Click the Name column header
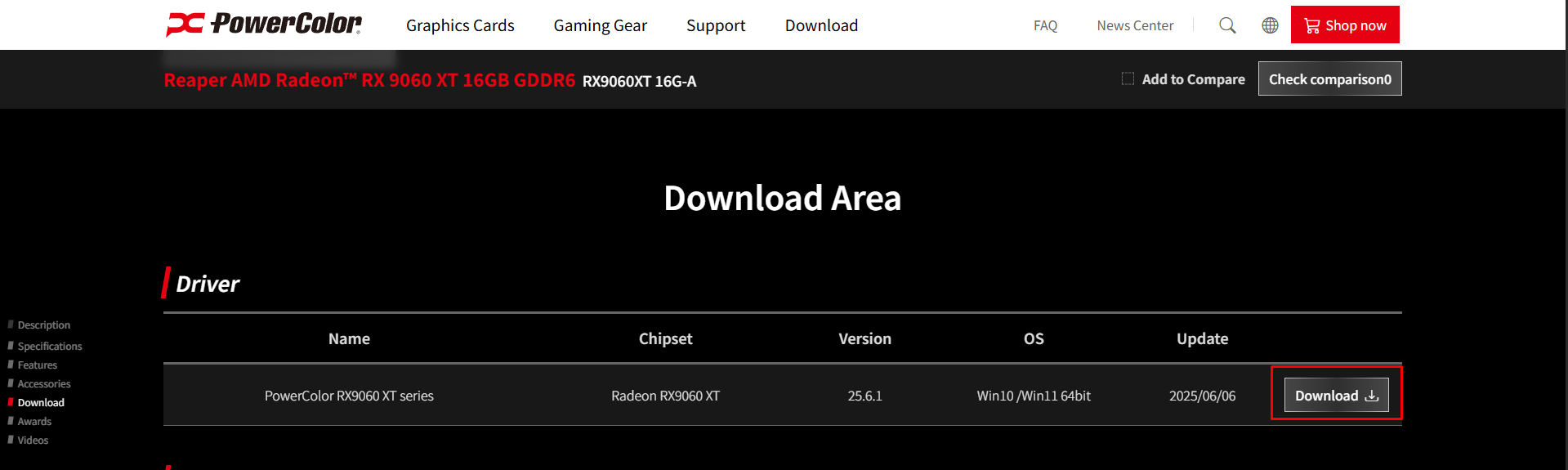 (349, 338)
